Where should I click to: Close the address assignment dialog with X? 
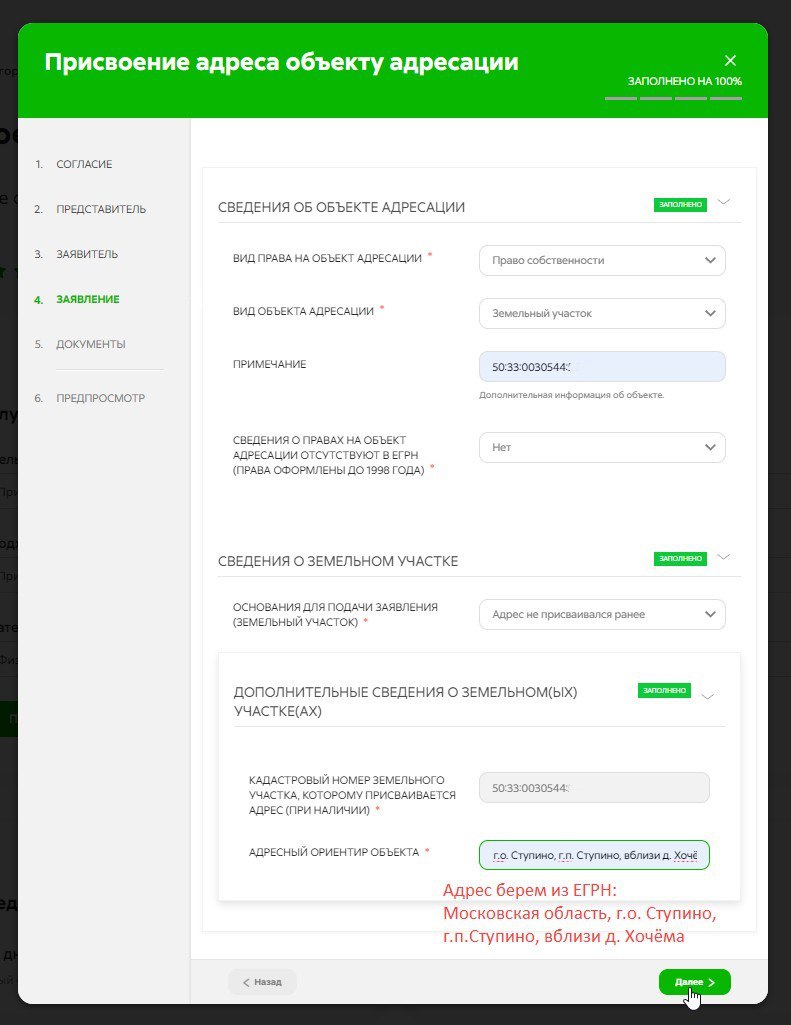coord(730,61)
